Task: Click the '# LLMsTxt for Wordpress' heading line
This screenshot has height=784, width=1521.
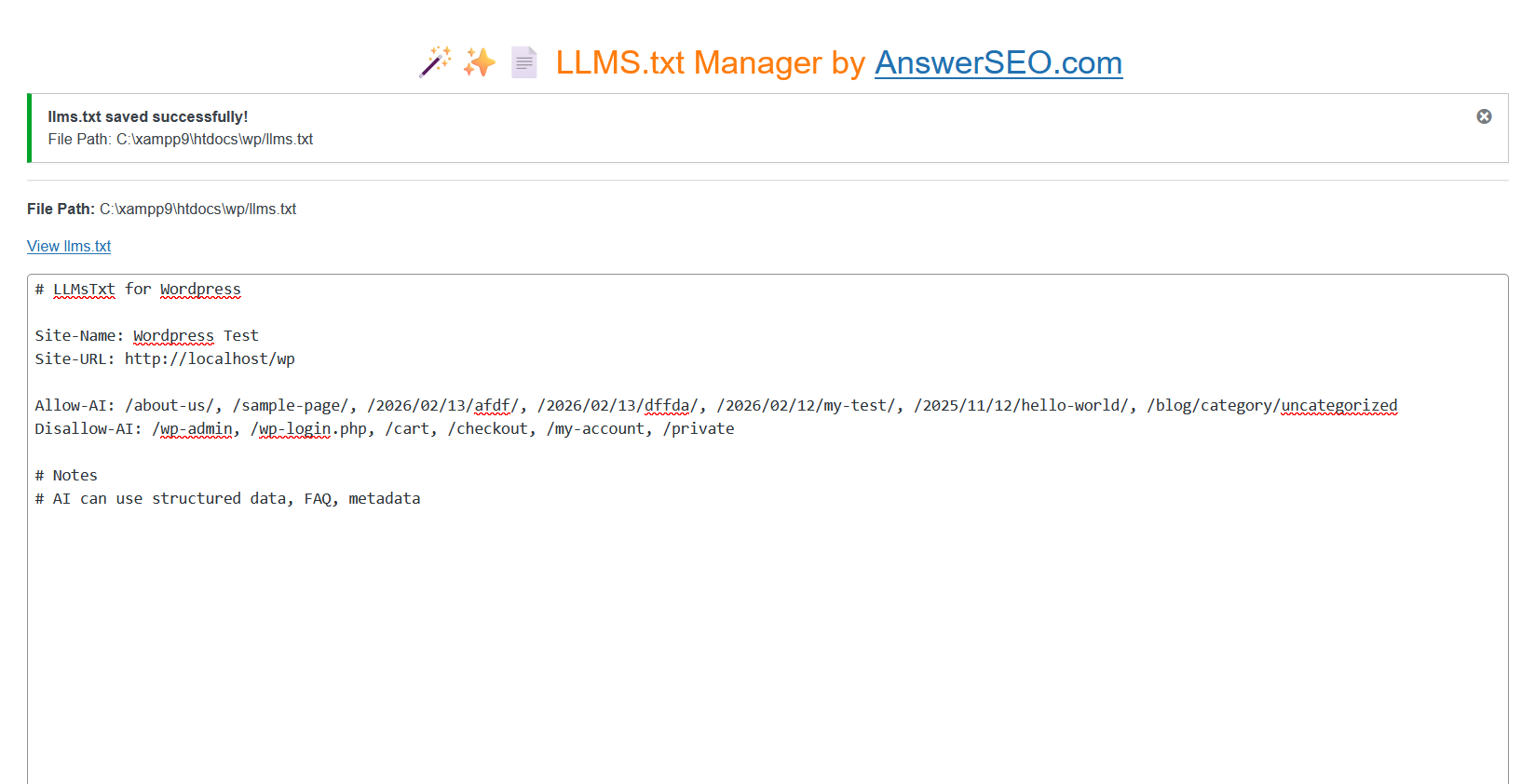Action: point(138,290)
